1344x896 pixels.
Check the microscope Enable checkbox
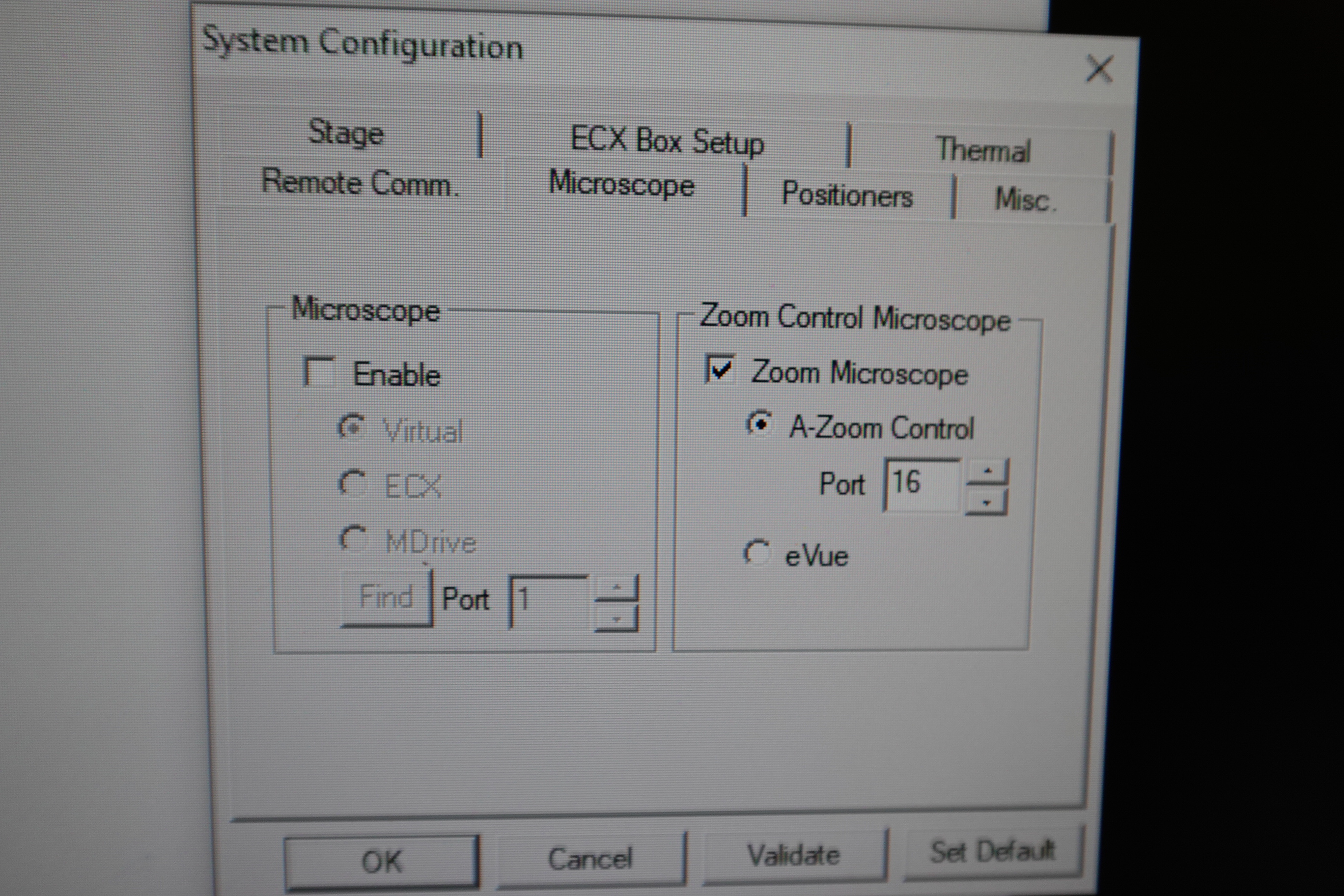tap(319, 372)
